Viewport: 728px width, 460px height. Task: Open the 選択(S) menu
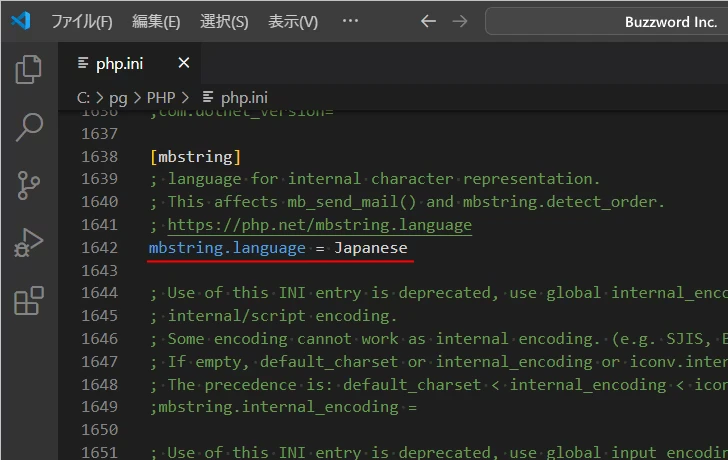224,21
